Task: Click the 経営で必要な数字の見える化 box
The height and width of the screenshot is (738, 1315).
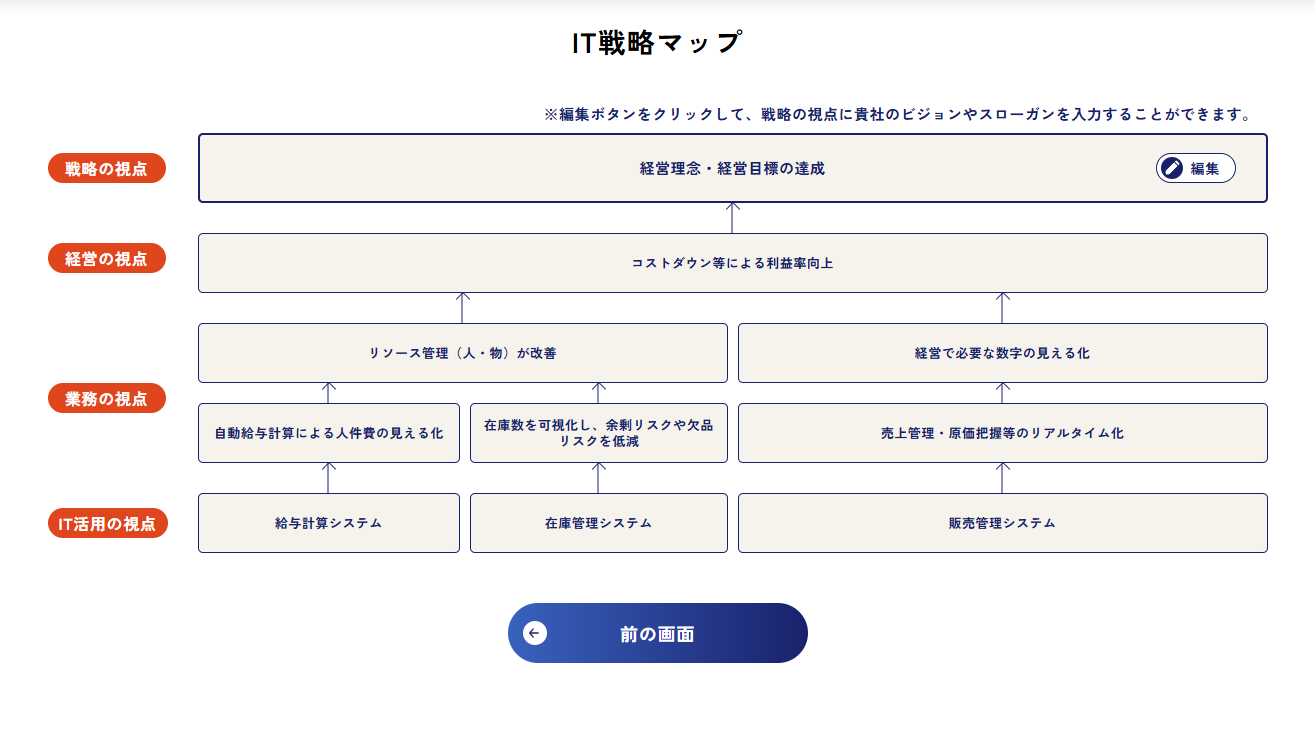Action: 1002,353
